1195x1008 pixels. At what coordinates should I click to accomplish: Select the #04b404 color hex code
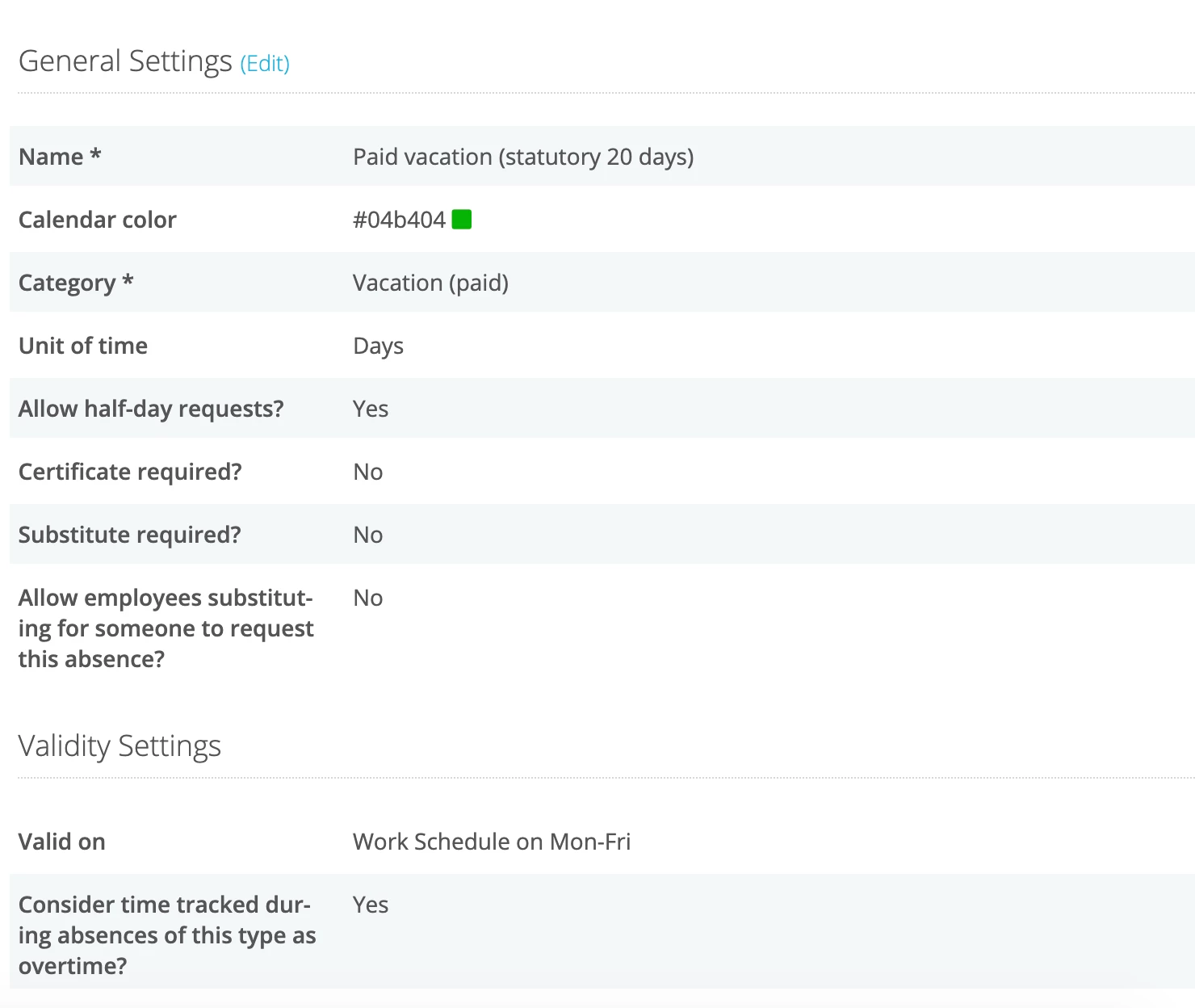pyautogui.click(x=399, y=220)
